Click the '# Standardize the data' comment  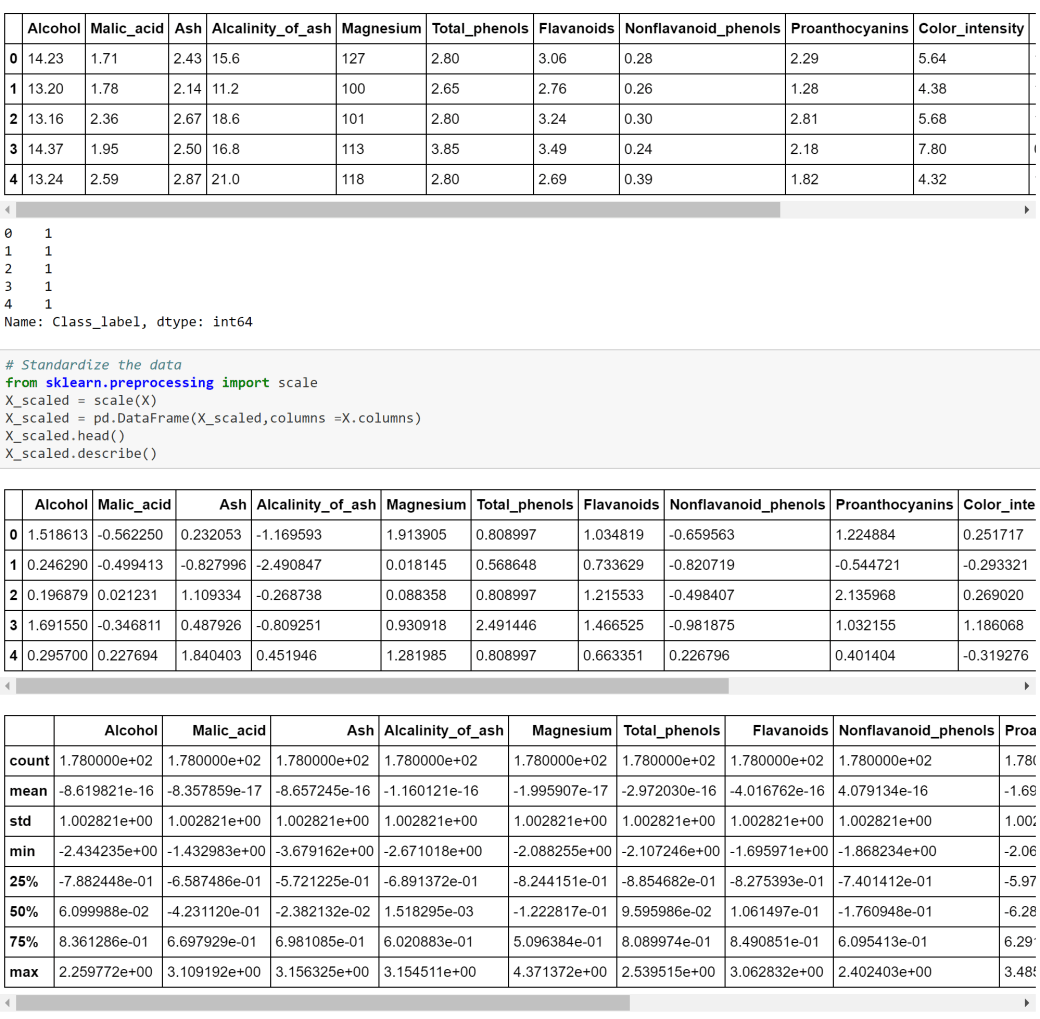93,365
